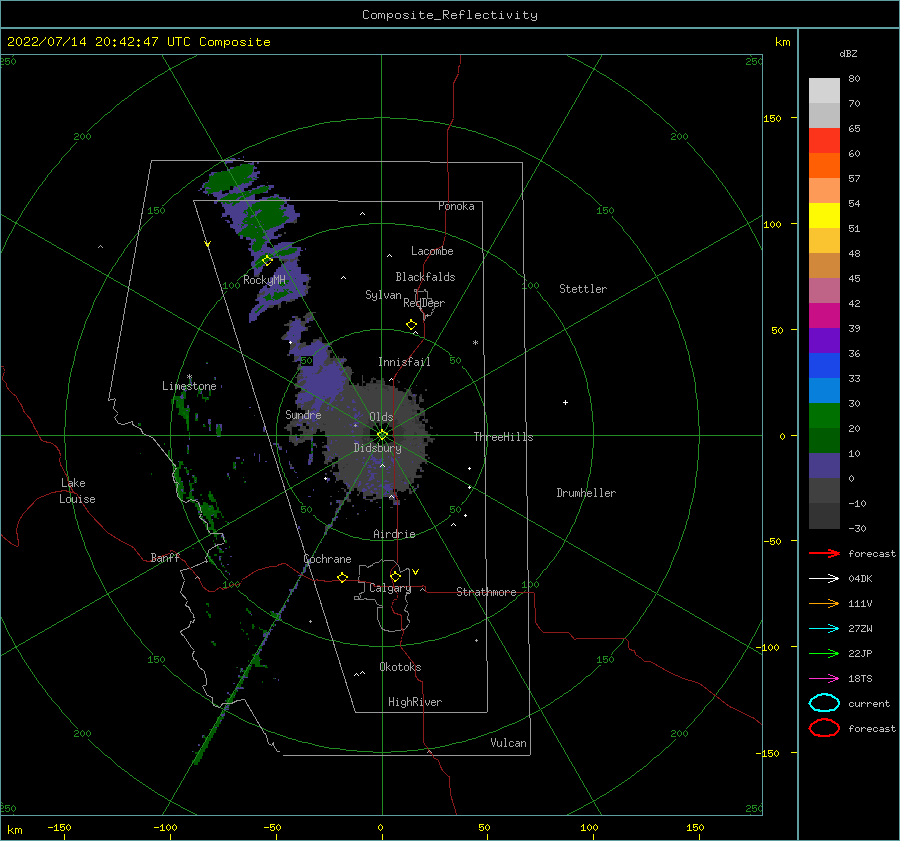Select the slate 0-10 dBZ swatch
The width and height of the screenshot is (900, 841).
pos(824,466)
